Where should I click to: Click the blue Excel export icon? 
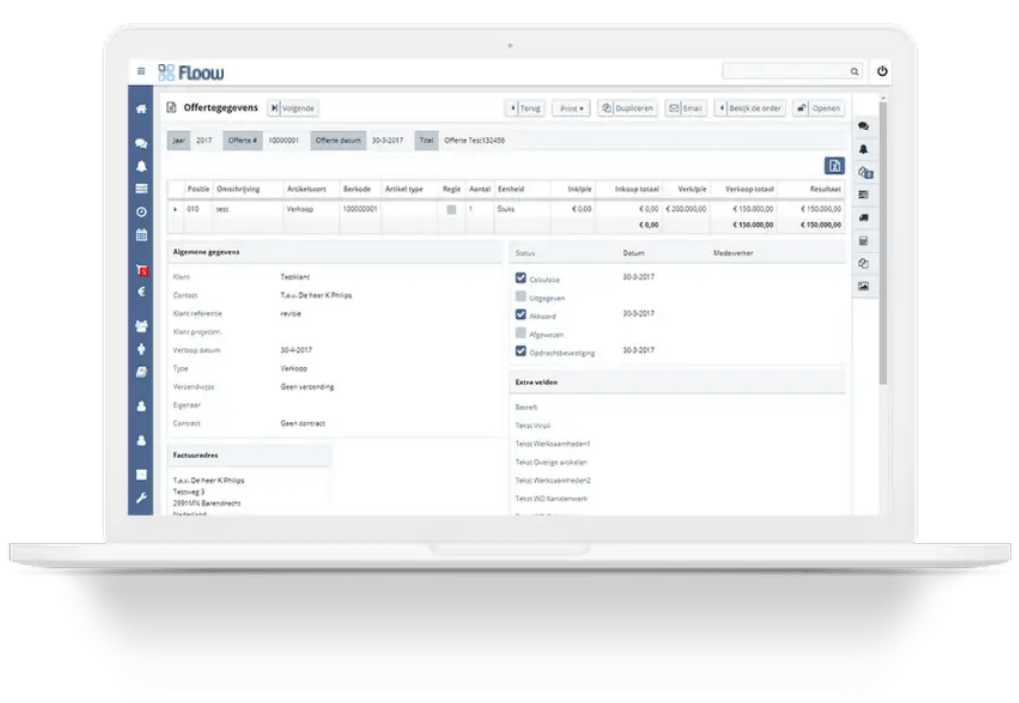coord(833,166)
